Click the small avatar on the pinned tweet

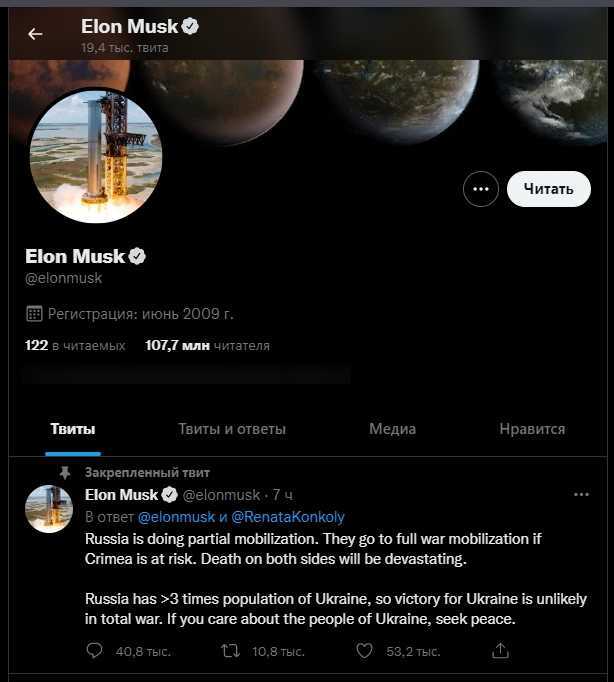click(x=49, y=509)
